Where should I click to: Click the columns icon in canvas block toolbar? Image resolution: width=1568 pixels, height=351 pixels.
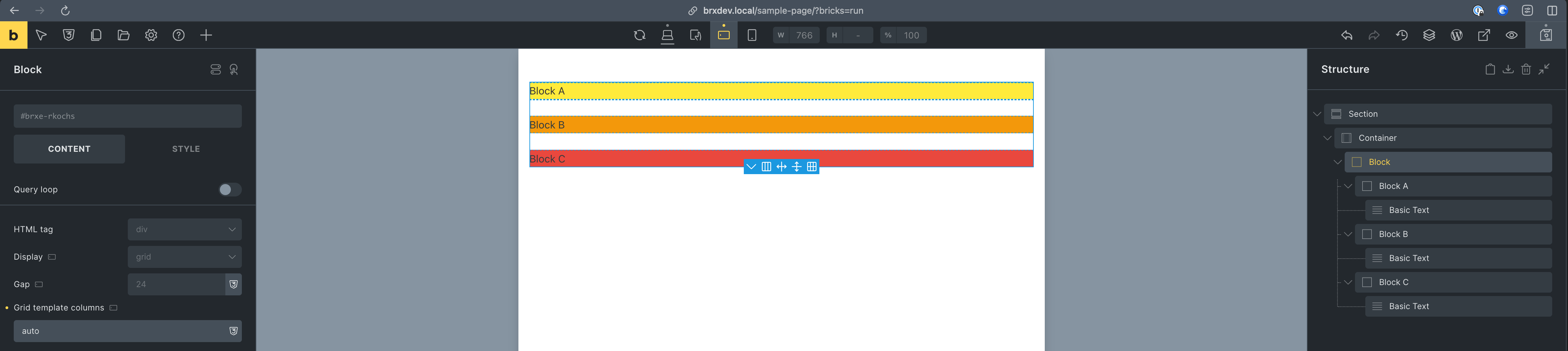coord(766,167)
